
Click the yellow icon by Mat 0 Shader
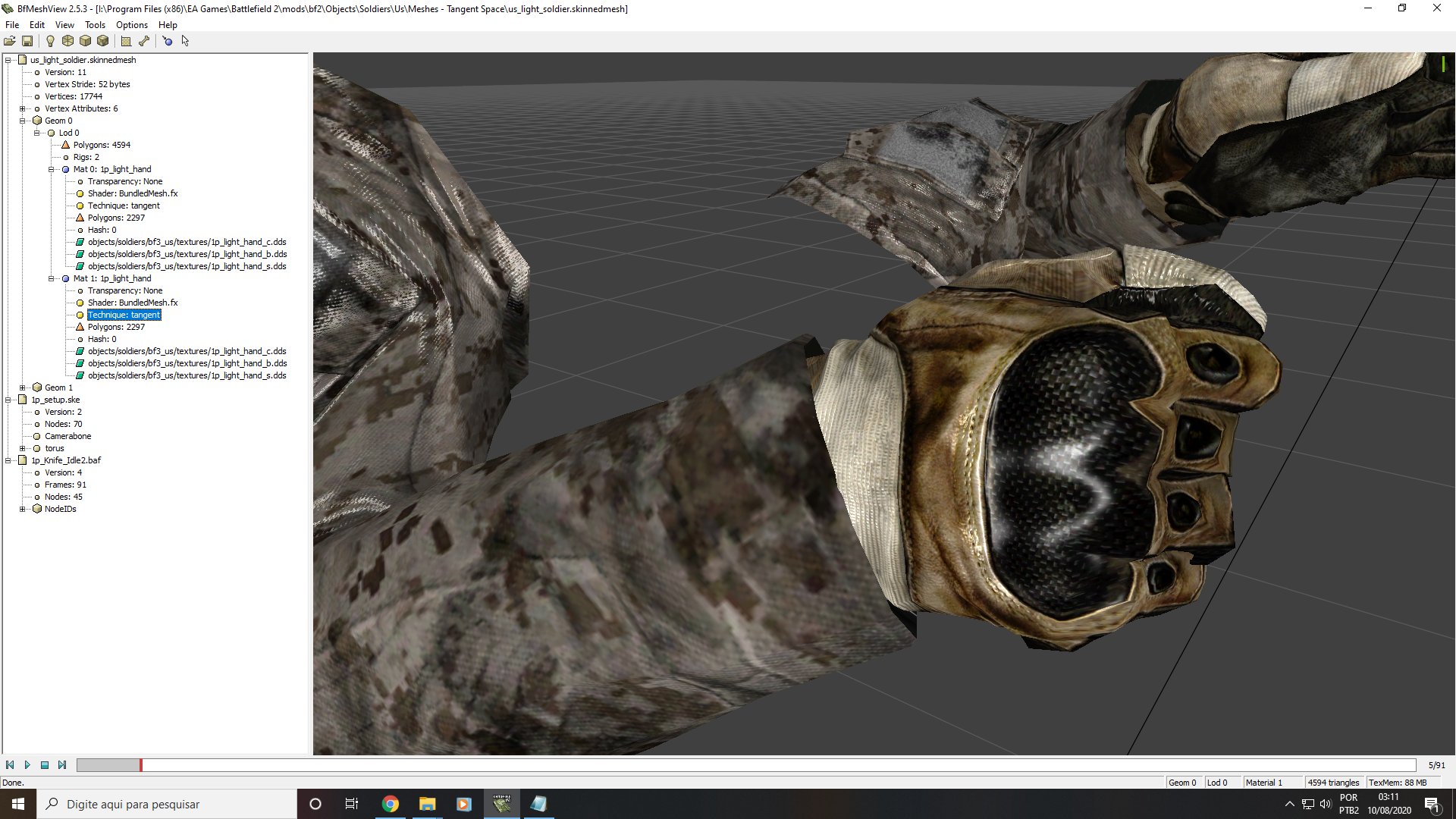80,193
